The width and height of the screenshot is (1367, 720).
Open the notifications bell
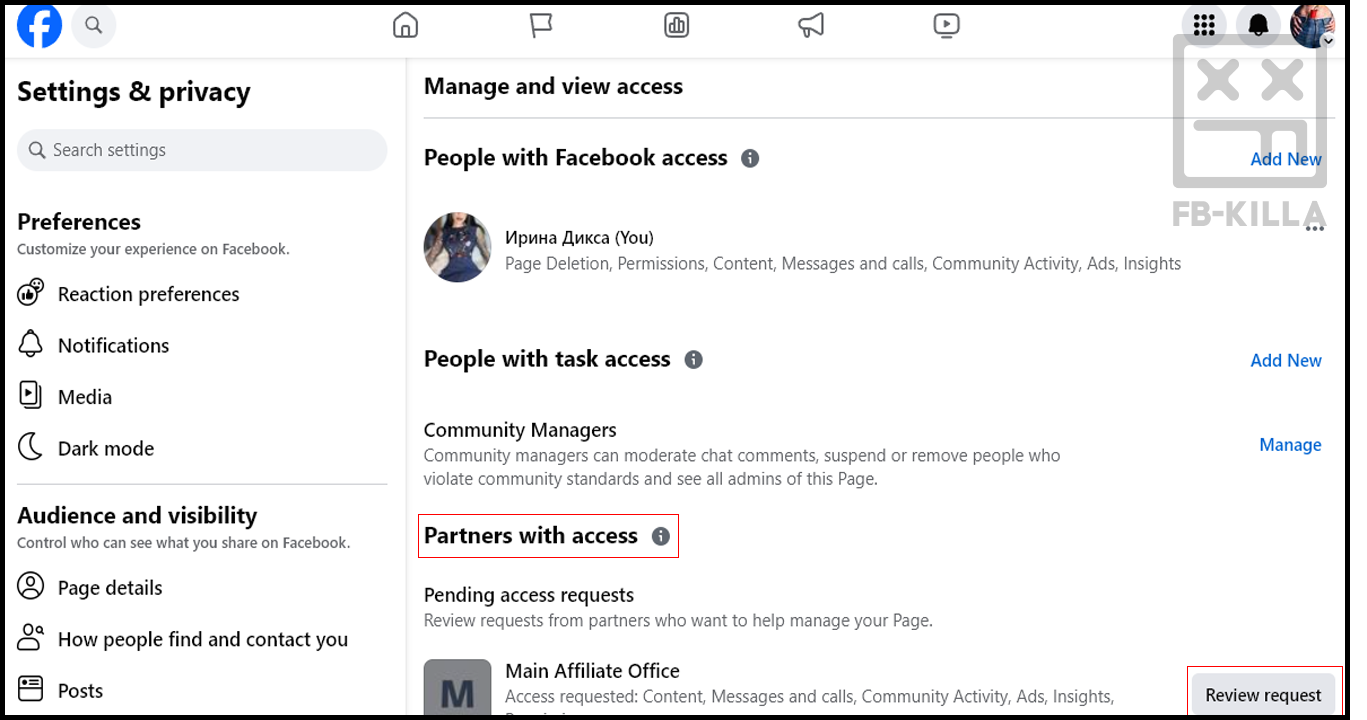1259,26
